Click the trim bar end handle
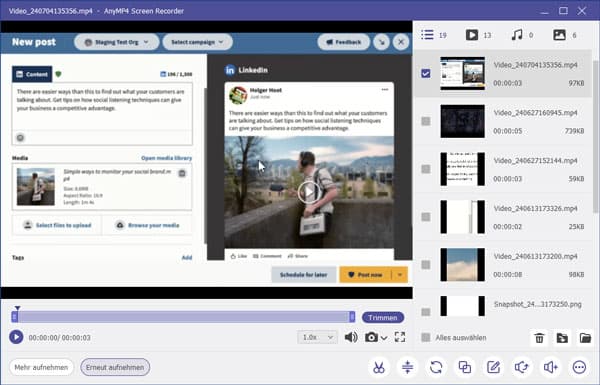This screenshot has width=600, height=385. tap(352, 316)
